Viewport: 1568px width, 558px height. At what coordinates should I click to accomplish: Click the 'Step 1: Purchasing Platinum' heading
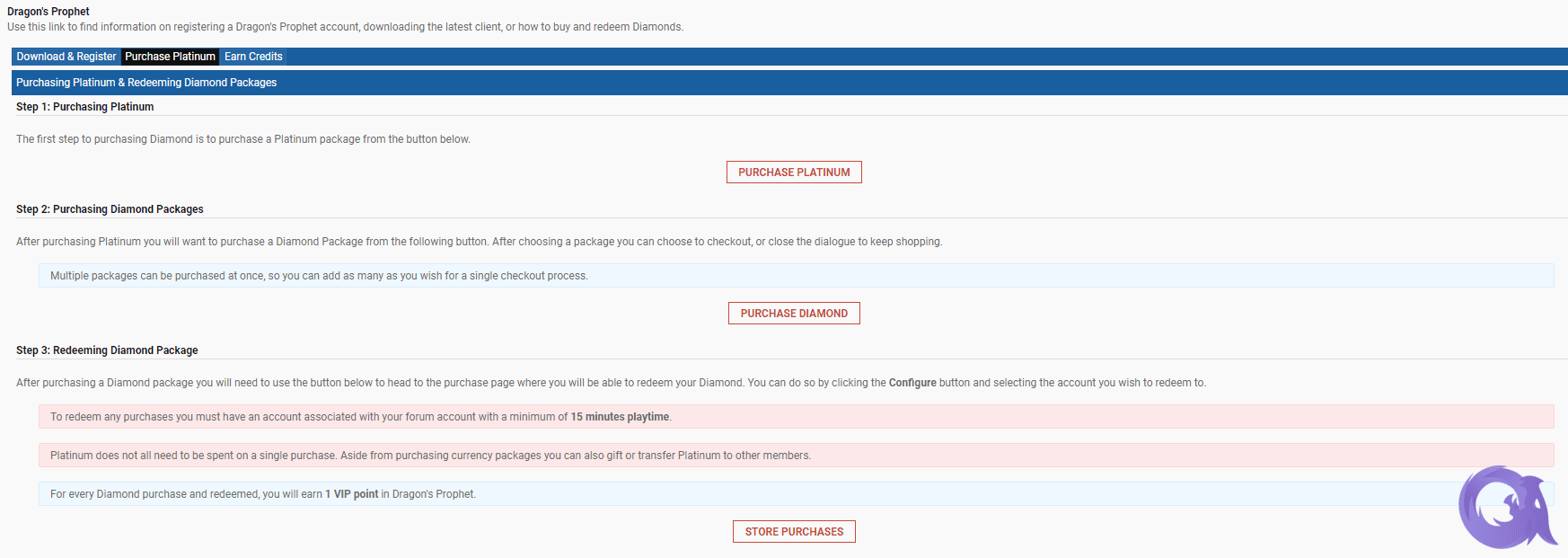point(85,107)
